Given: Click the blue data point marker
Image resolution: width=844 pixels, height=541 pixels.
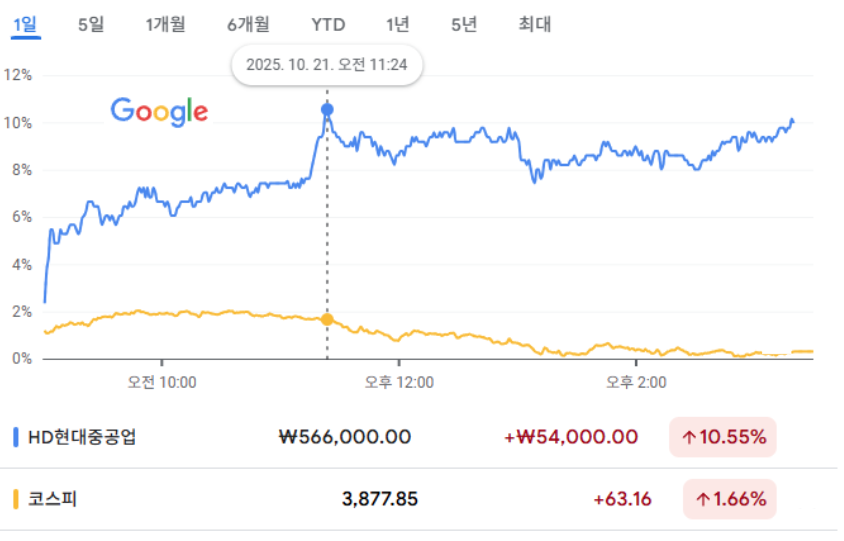Looking at the screenshot, I should point(327,109).
